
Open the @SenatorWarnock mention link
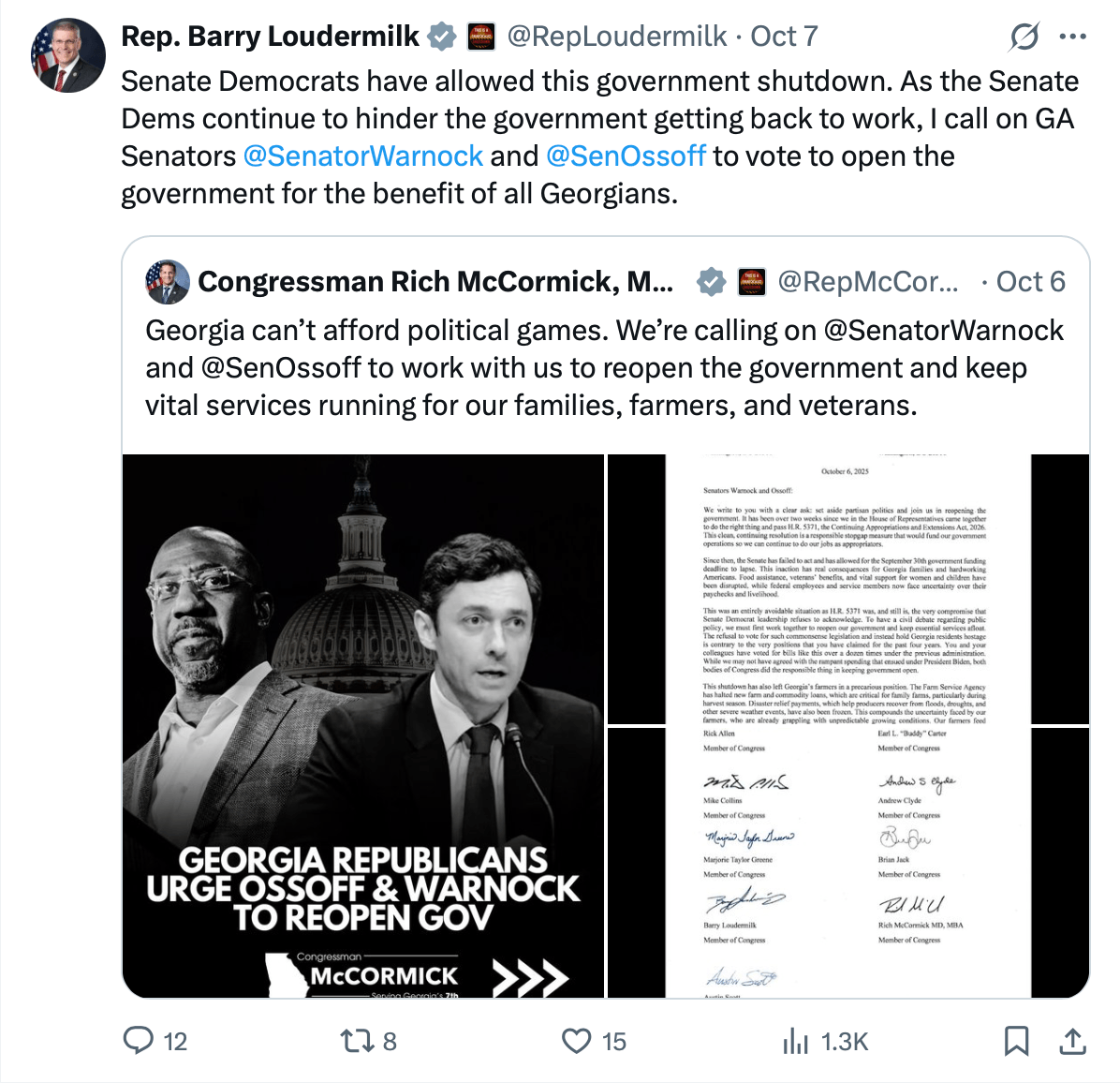click(x=362, y=156)
